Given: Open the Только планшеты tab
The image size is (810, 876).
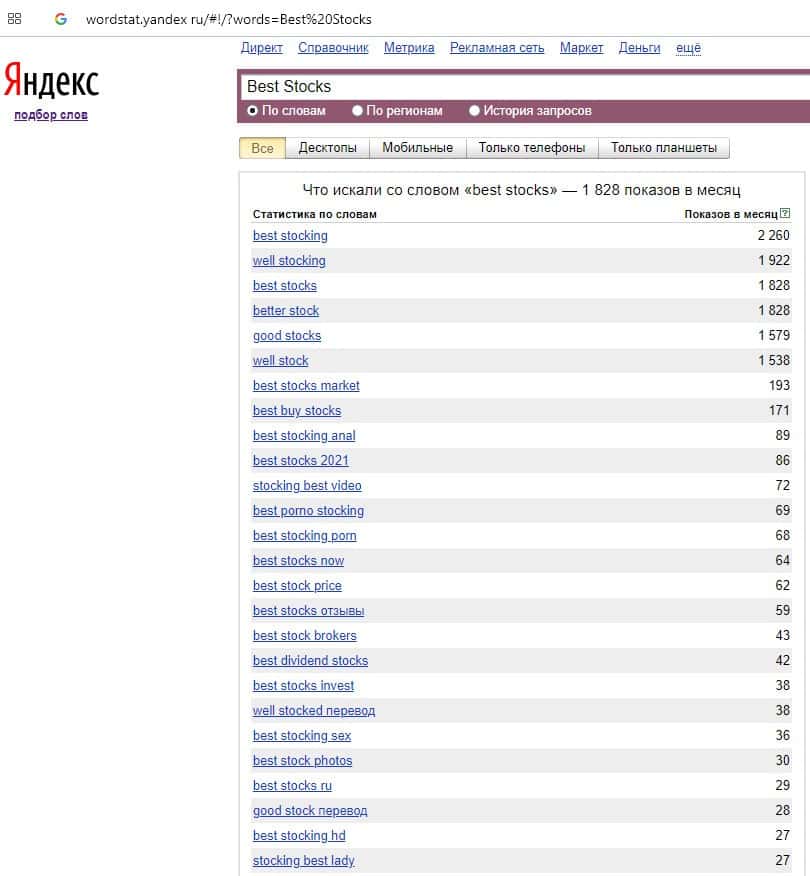Looking at the screenshot, I should click(664, 148).
